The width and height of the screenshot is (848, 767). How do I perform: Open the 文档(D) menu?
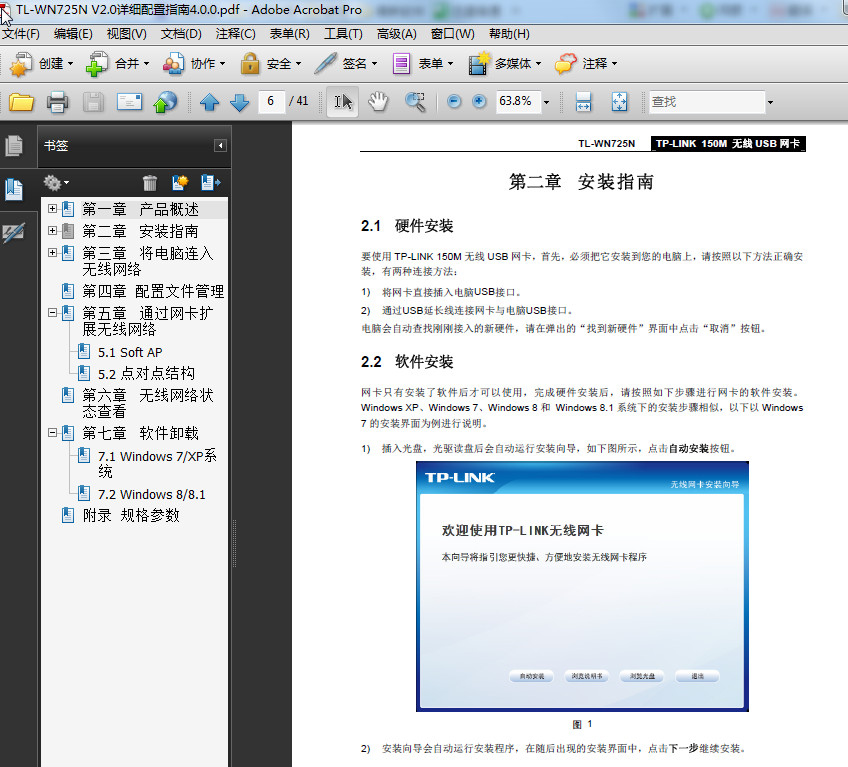pos(181,34)
